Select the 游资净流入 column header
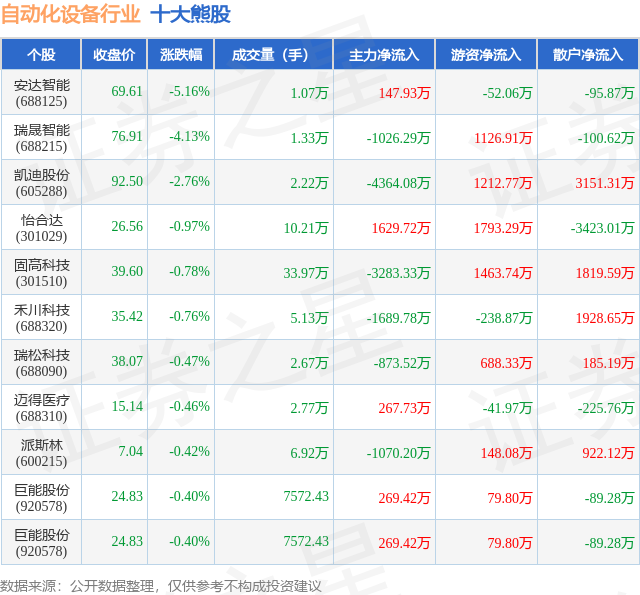The height and width of the screenshot is (595, 640). [x=486, y=55]
